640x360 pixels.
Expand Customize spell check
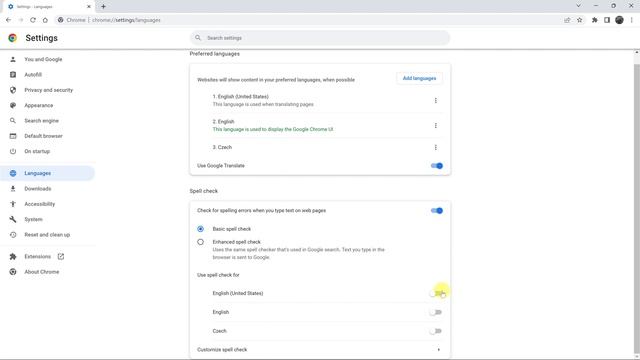(319, 350)
